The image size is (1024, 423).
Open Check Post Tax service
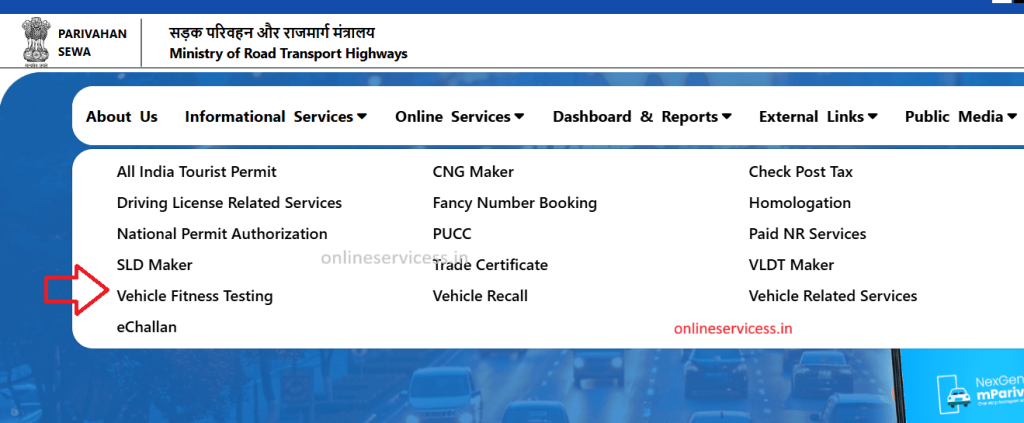click(800, 172)
